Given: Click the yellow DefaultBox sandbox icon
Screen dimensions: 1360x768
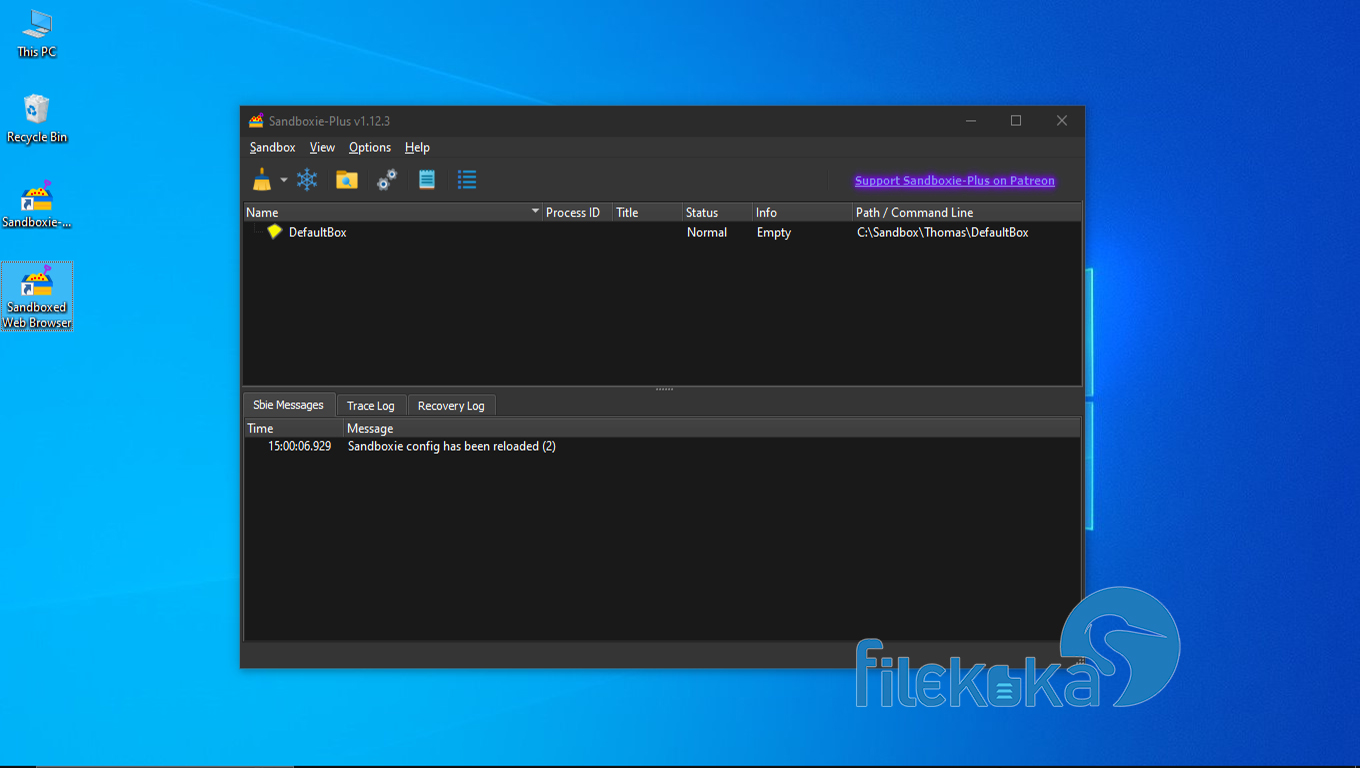Looking at the screenshot, I should point(275,232).
